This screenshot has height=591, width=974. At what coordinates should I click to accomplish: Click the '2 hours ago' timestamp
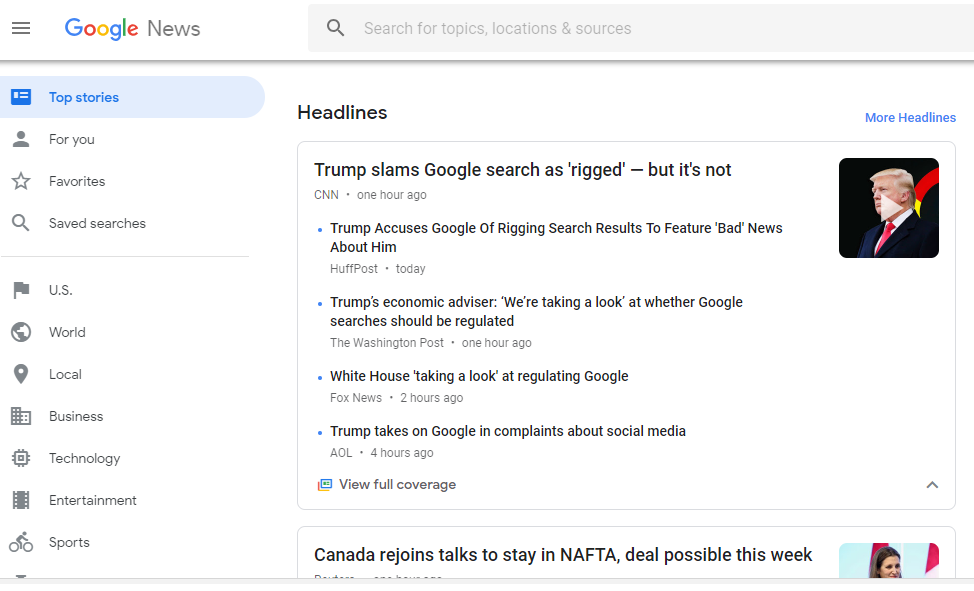pyautogui.click(x=432, y=398)
